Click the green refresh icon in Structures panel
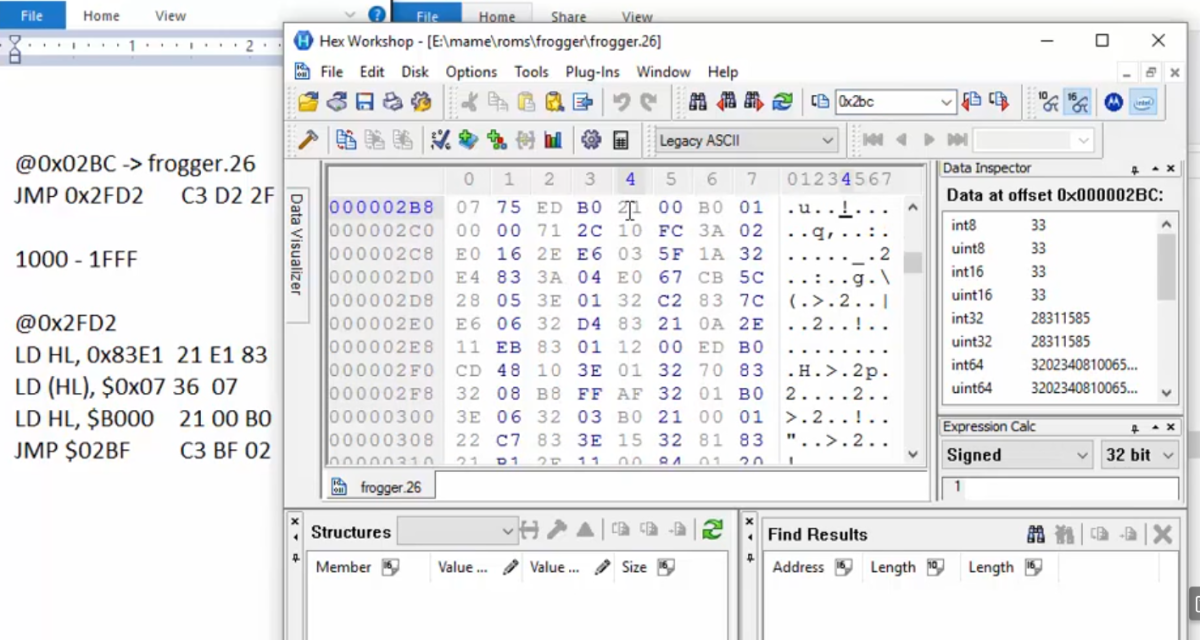Viewport: 1200px width, 640px height. (713, 530)
